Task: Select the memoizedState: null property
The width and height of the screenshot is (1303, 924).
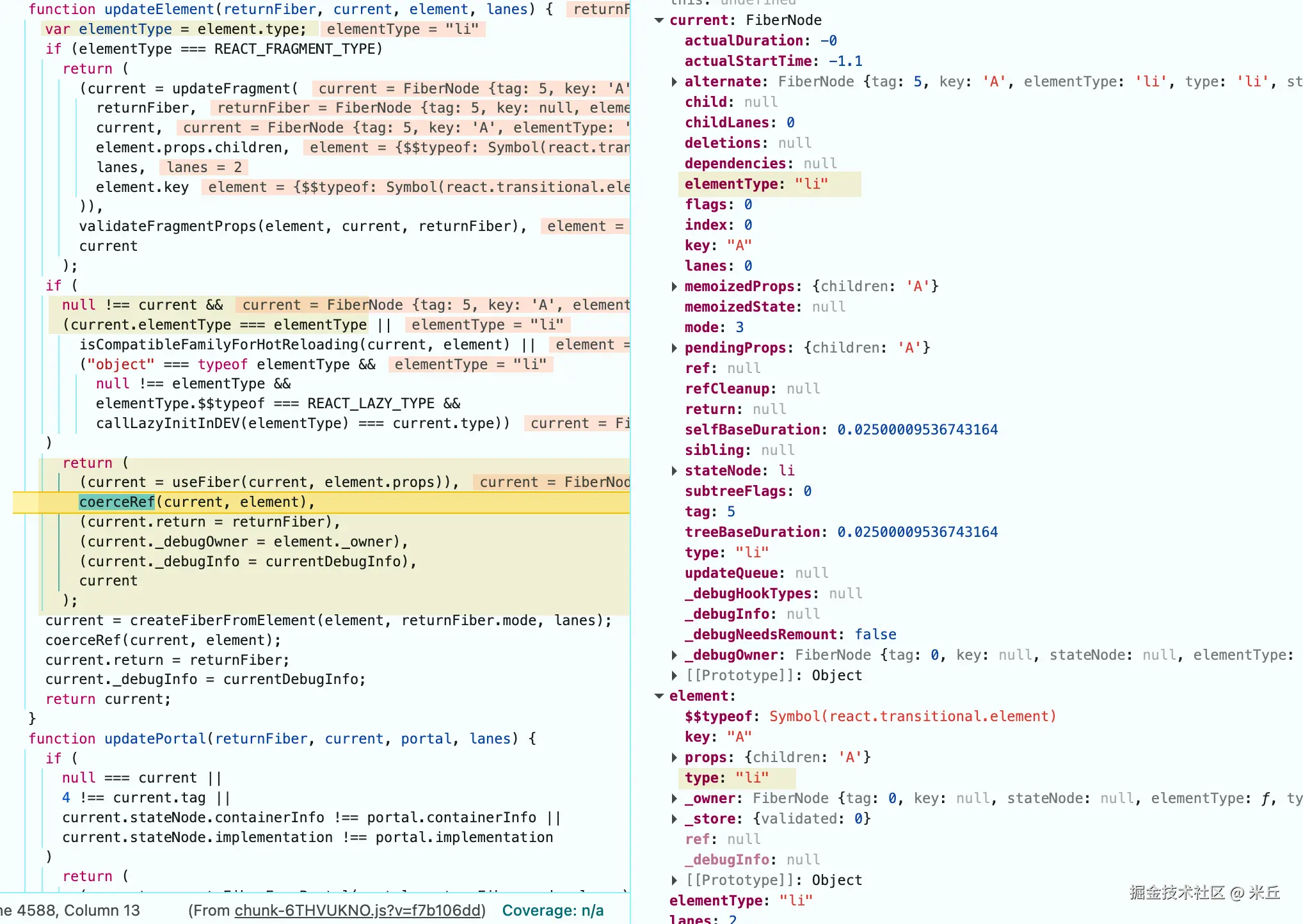Action: pyautogui.click(x=765, y=307)
